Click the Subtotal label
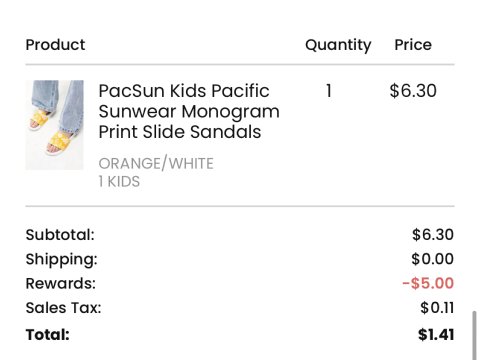480x360 pixels. click(x=60, y=235)
